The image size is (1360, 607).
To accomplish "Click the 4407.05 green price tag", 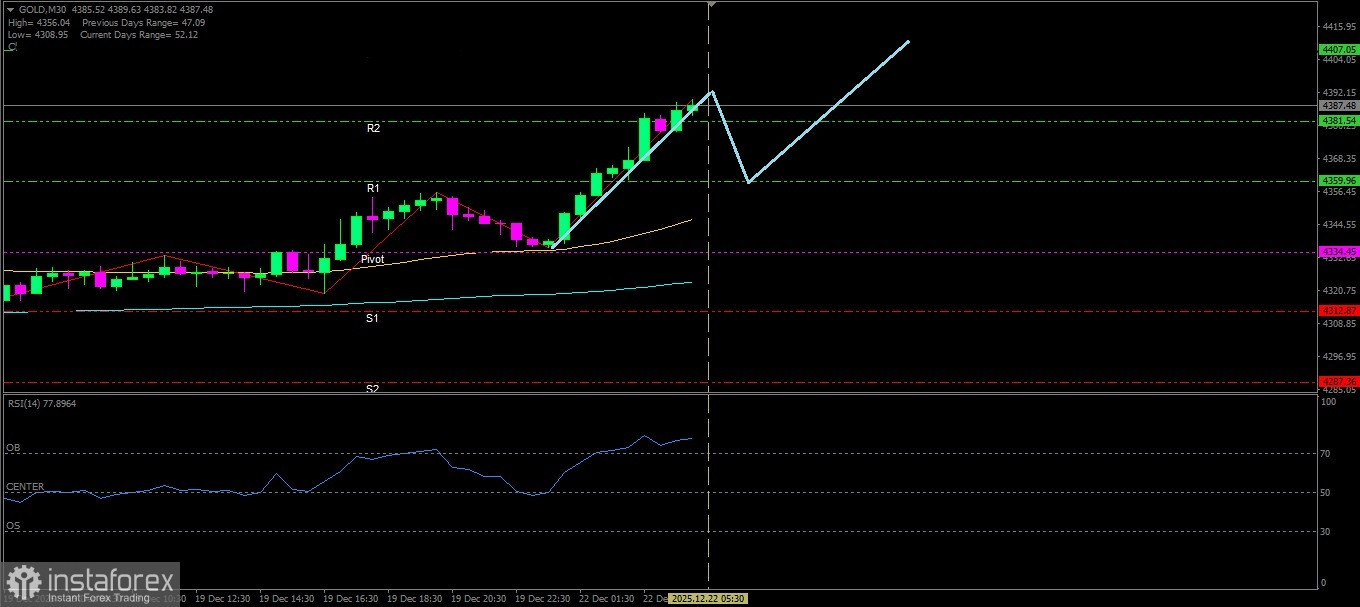I will click(1338, 49).
